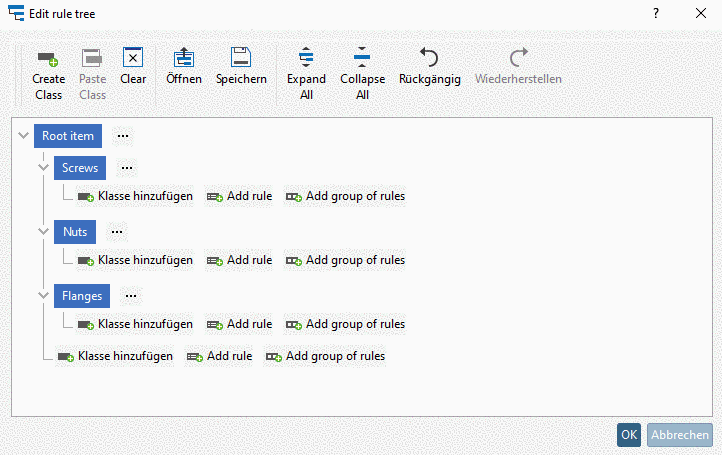Collapse the Flanges class chevron
Screen dimensions: 722x455
[44, 295]
